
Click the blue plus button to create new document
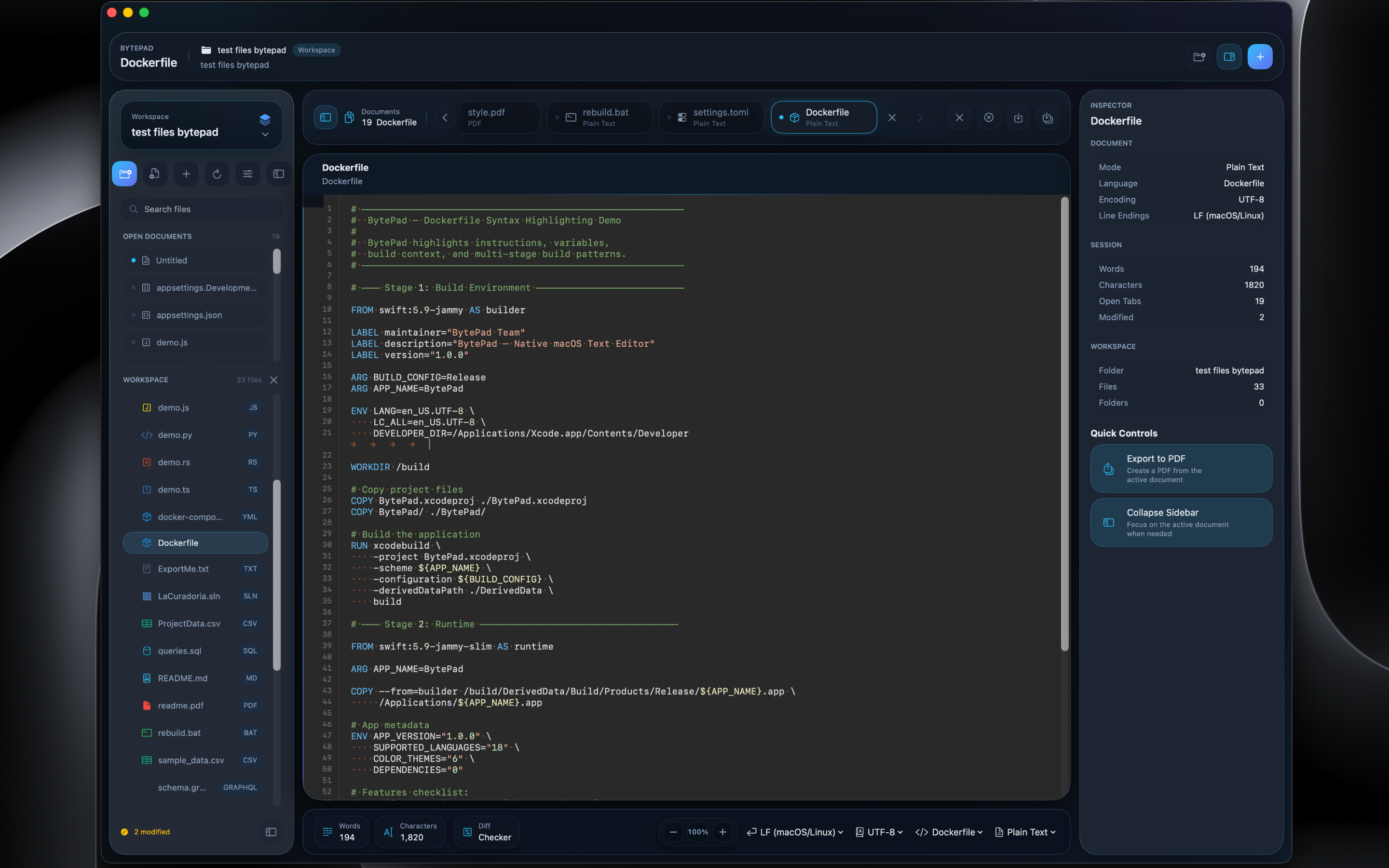(x=1260, y=56)
